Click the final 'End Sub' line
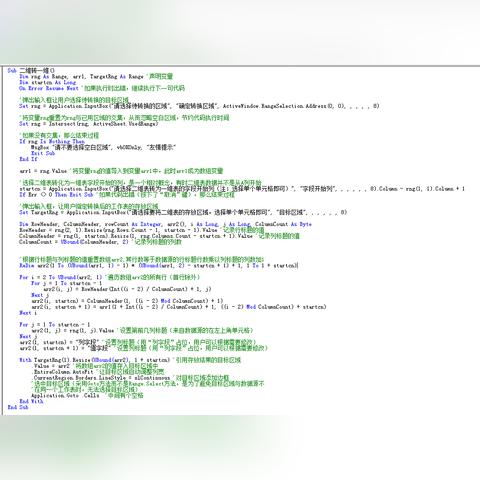480x480 pixels. click(18, 407)
